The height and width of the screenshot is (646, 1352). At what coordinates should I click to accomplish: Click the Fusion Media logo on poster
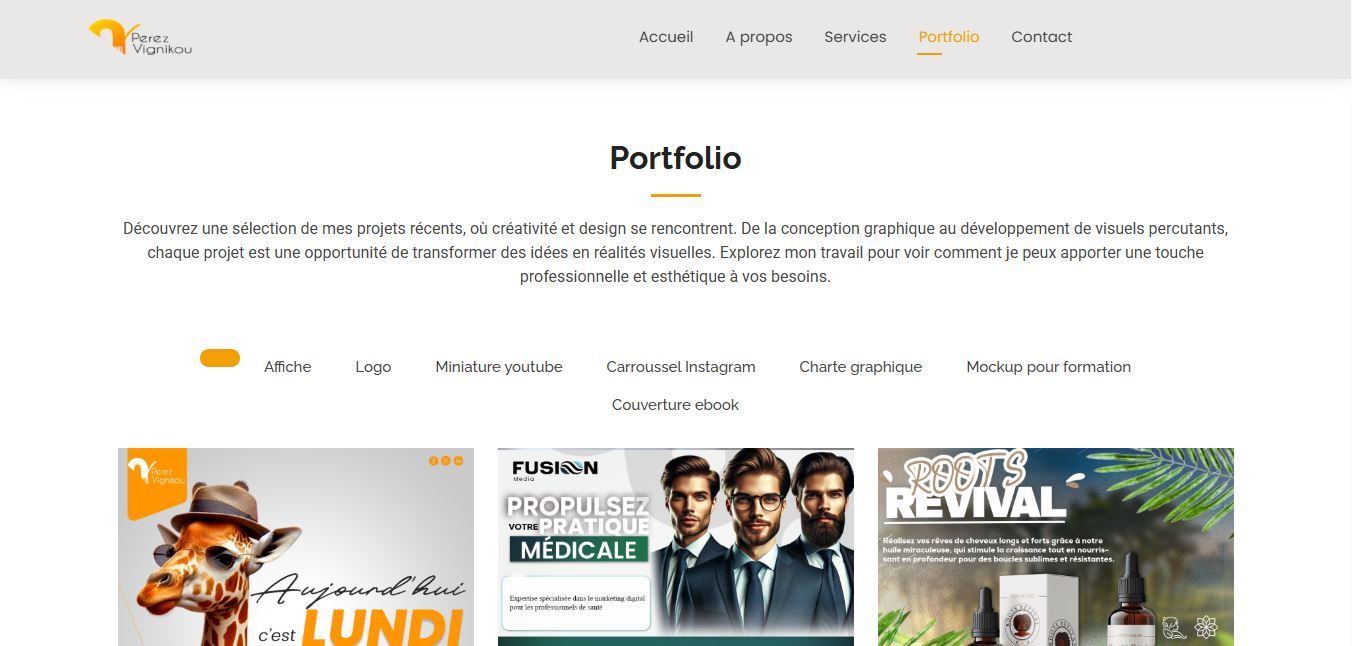(555, 469)
